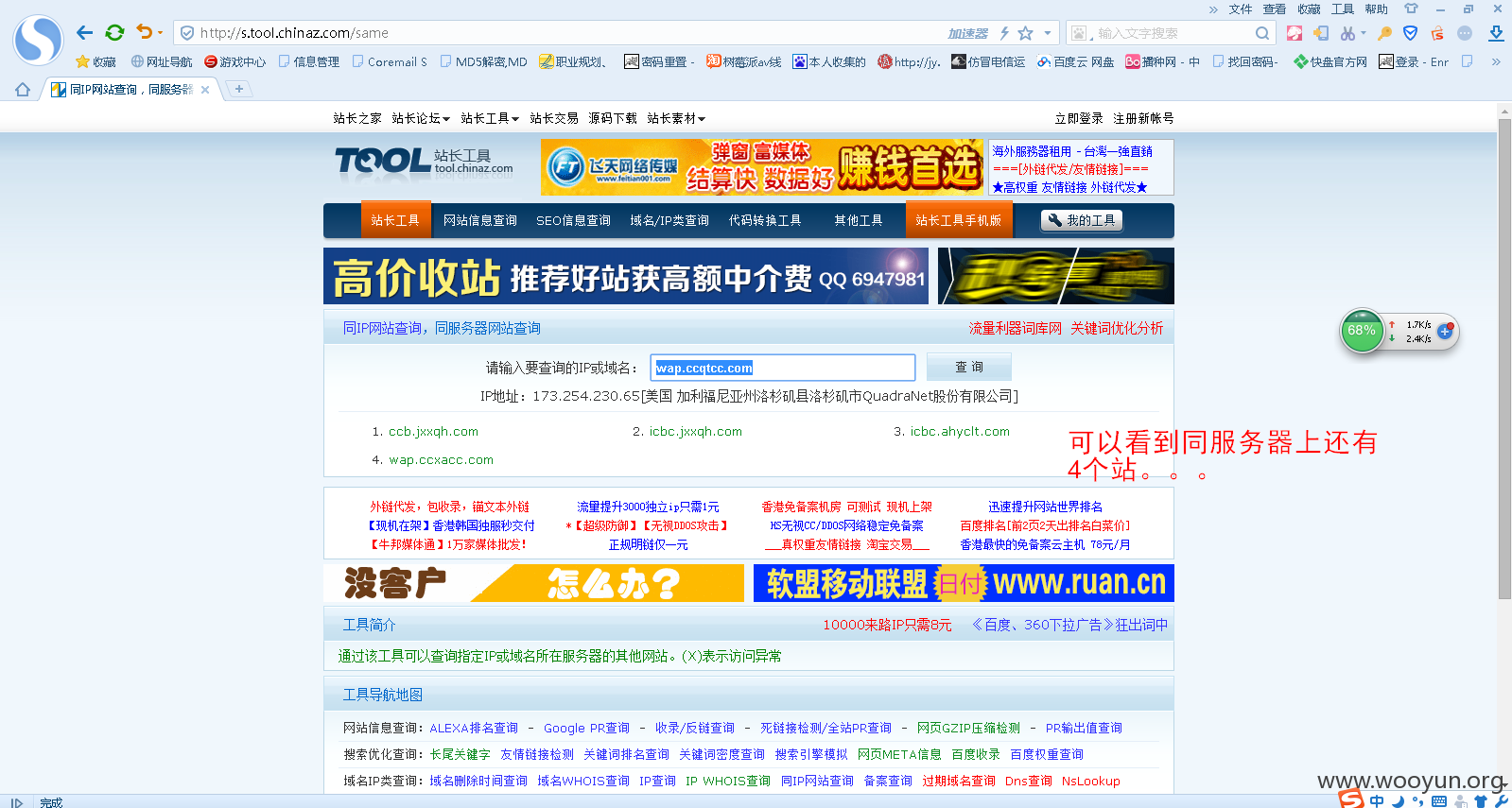Open the 网址导航 bookmark

tap(162, 61)
